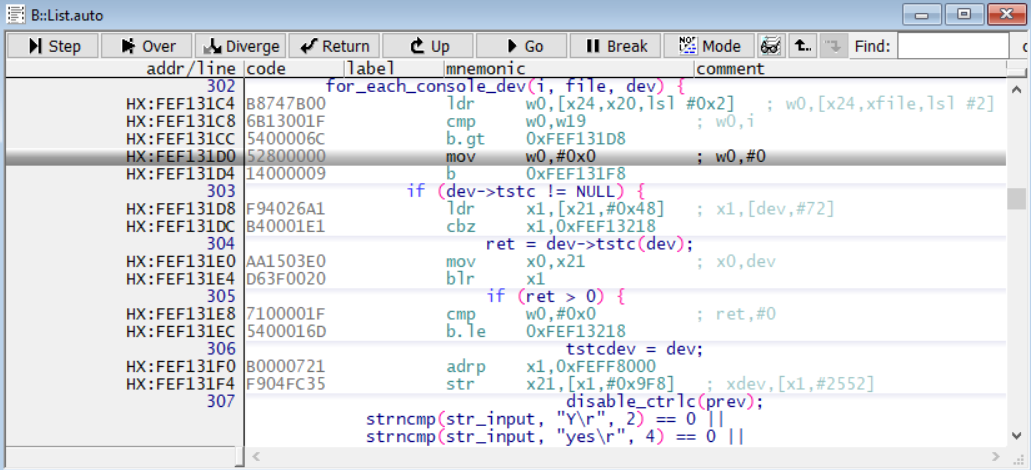The height and width of the screenshot is (470, 1031).
Task: Click the b.gt 0xFEF131D8 instruction
Action: tap(535, 139)
